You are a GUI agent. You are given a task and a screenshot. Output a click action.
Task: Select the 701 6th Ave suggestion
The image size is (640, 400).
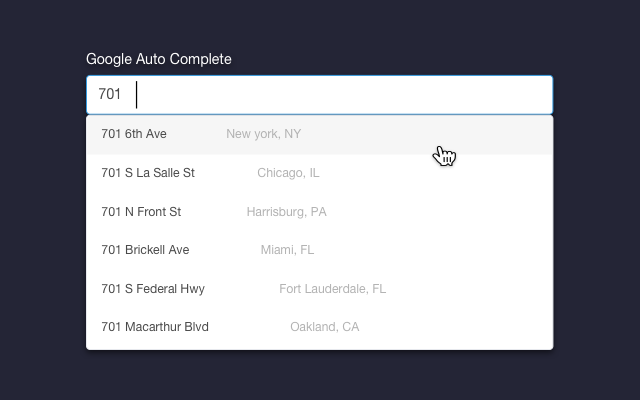pos(134,134)
